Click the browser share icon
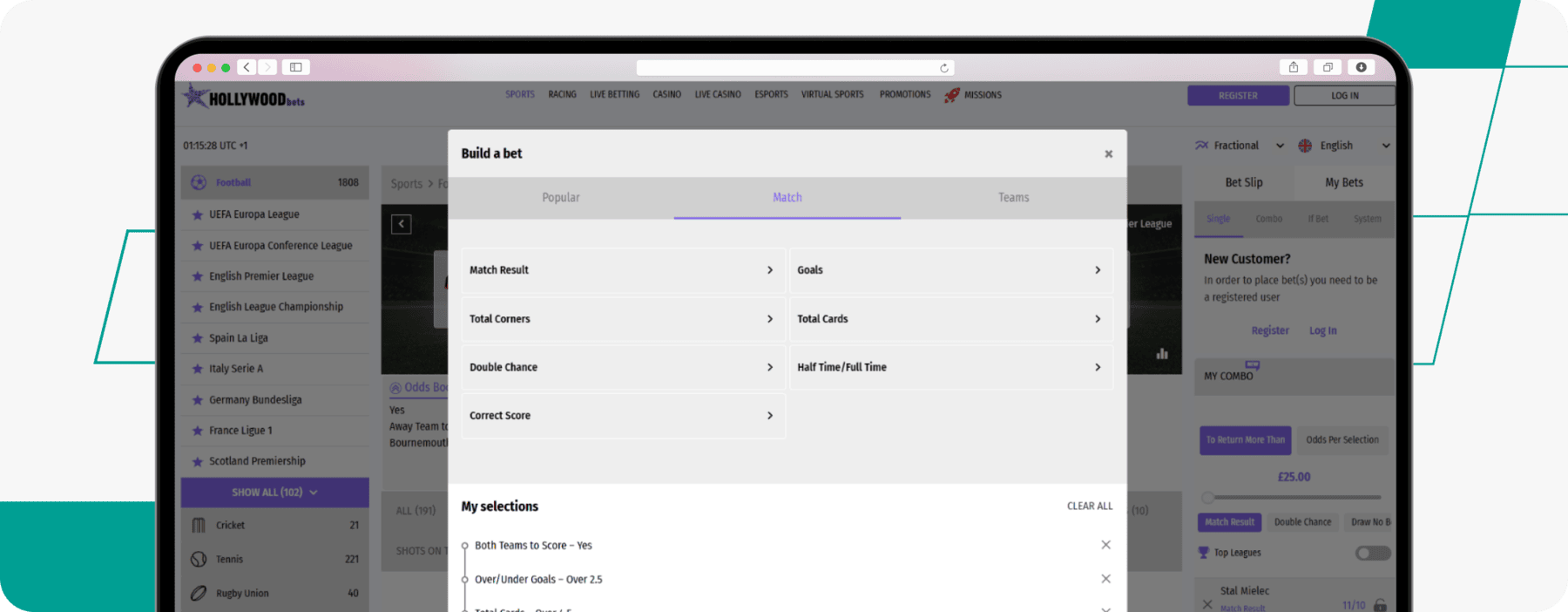This screenshot has height=612, width=1568. pyautogui.click(x=1294, y=67)
